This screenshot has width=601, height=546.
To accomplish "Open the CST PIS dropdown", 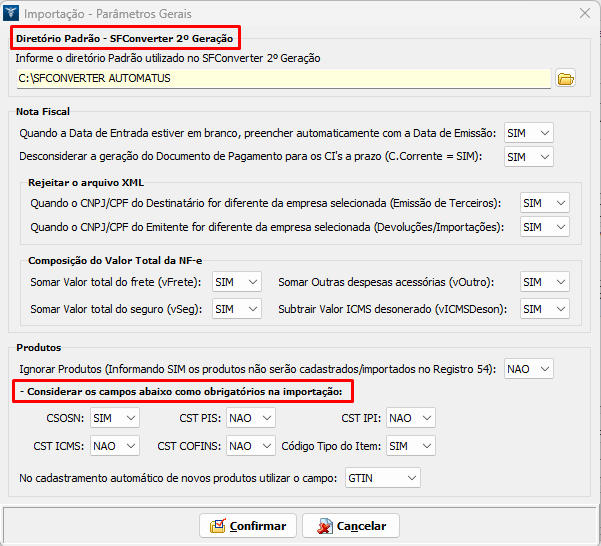I will (250, 418).
